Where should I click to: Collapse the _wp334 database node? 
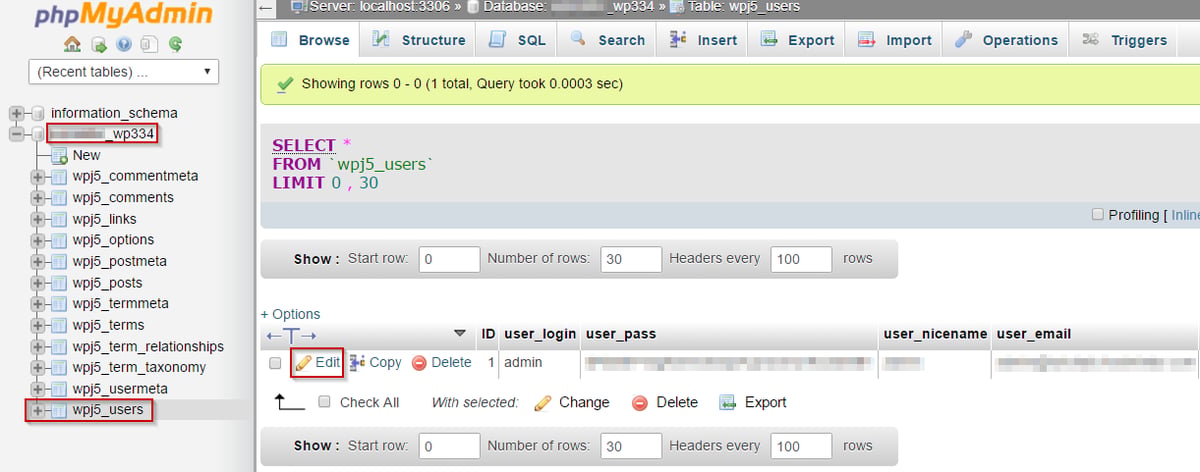click(x=17, y=134)
